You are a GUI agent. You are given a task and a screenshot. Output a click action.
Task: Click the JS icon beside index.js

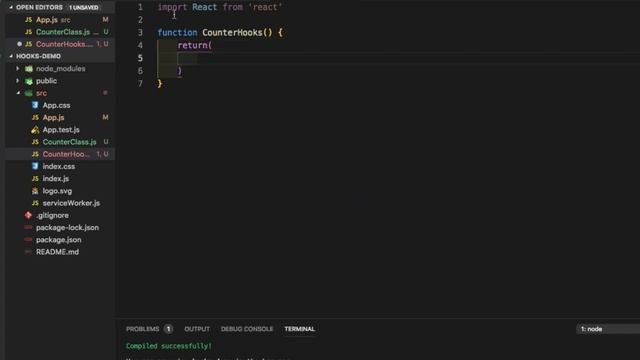(35, 179)
